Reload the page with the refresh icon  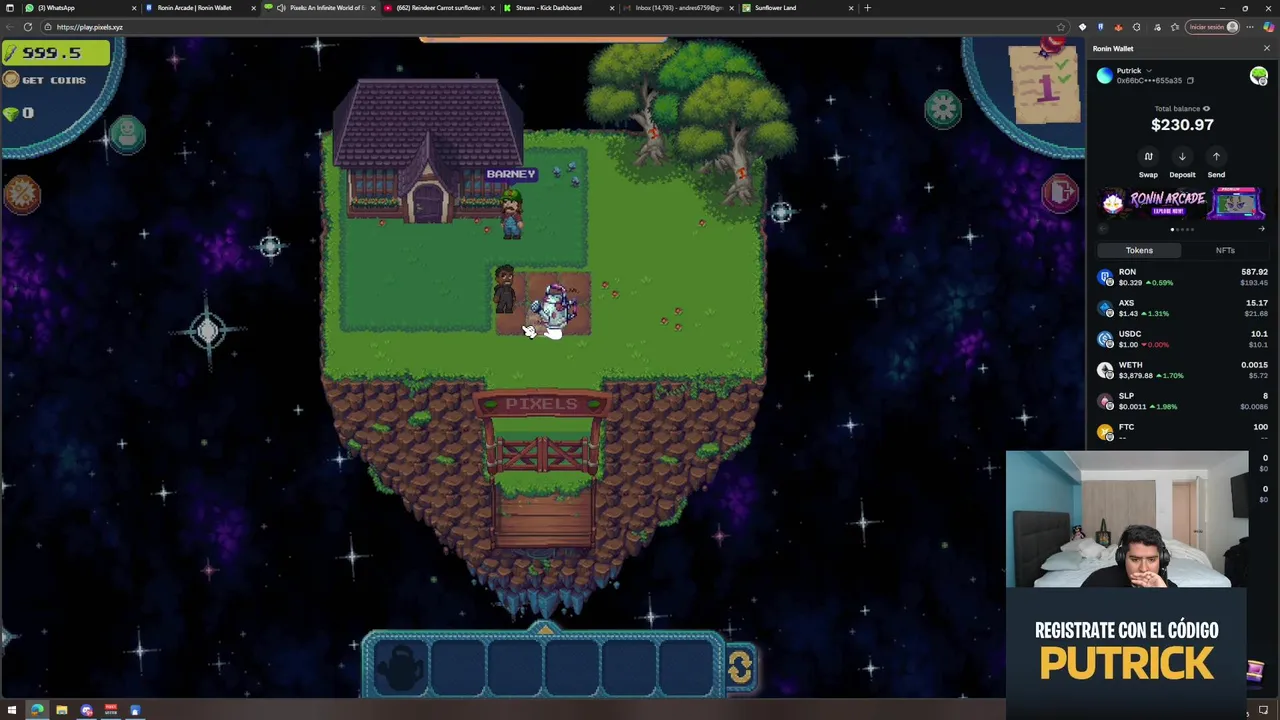click(x=28, y=27)
